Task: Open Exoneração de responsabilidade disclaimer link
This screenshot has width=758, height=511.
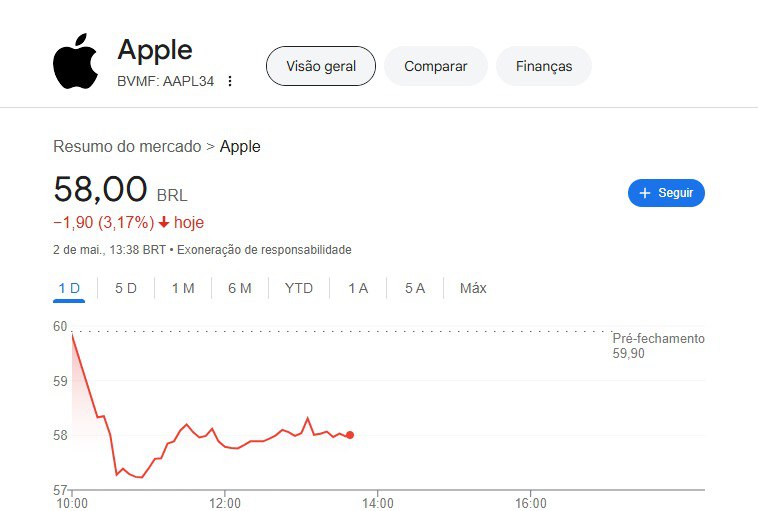Action: pyautogui.click(x=264, y=250)
